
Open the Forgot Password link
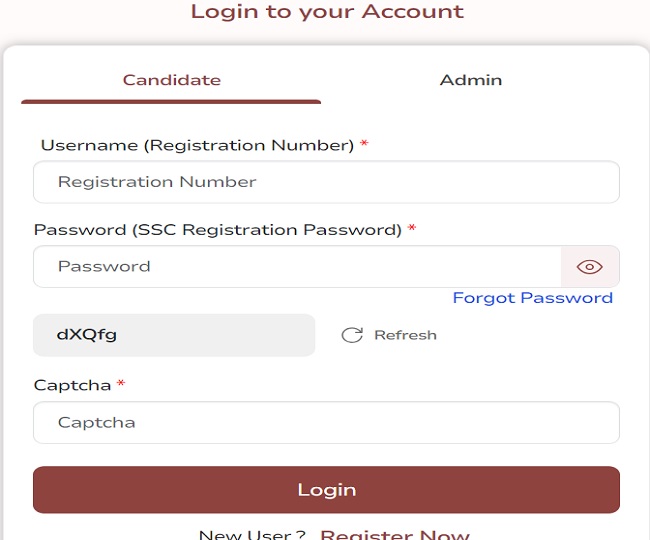point(532,298)
